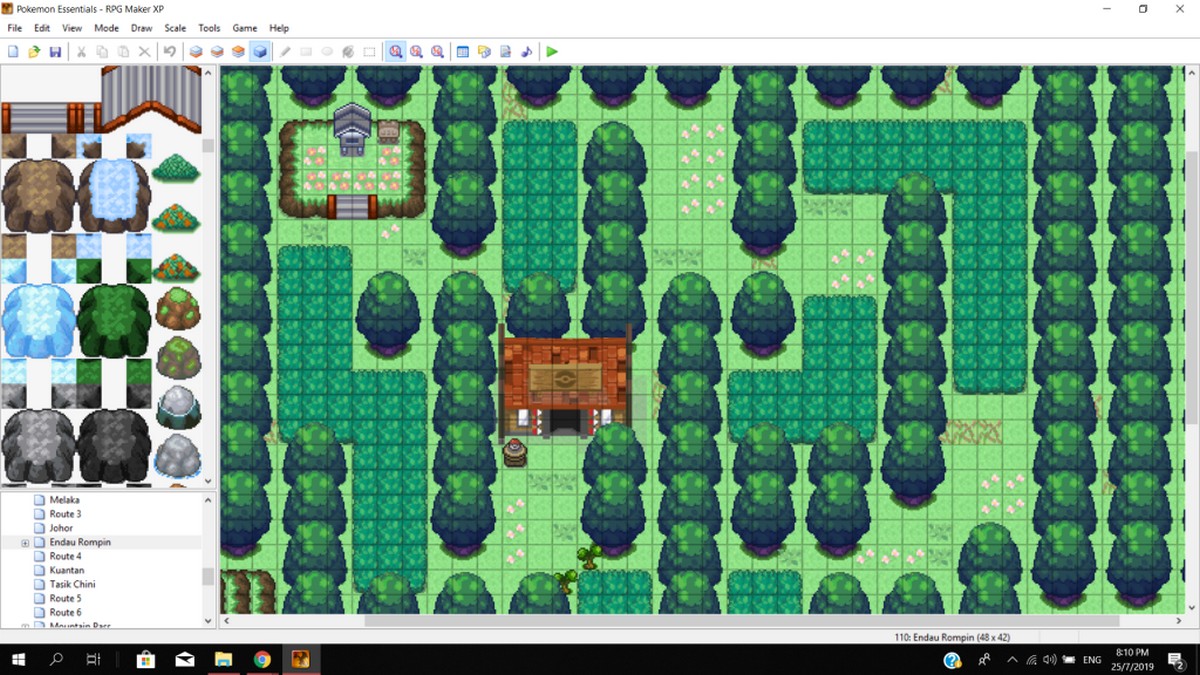1200x675 pixels.
Task: Open the Help menu
Action: pos(279,28)
